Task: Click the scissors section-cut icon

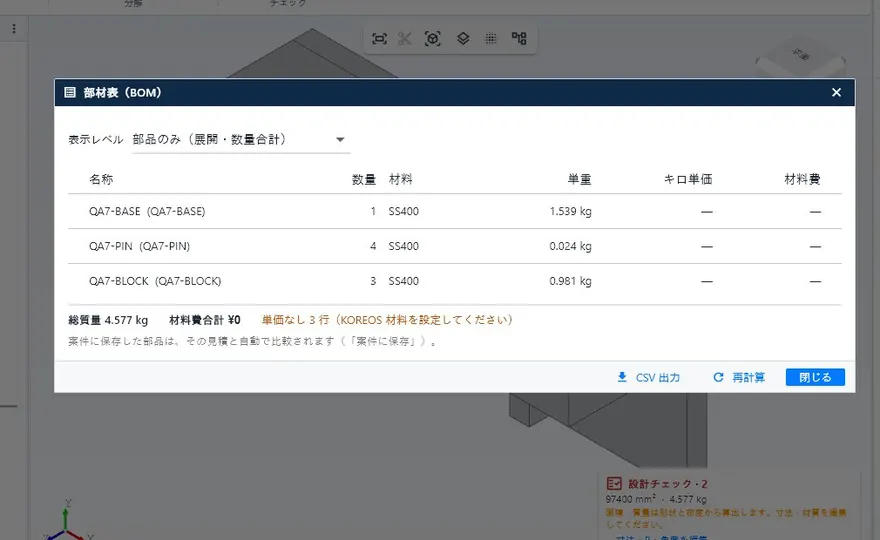Action: click(x=405, y=39)
